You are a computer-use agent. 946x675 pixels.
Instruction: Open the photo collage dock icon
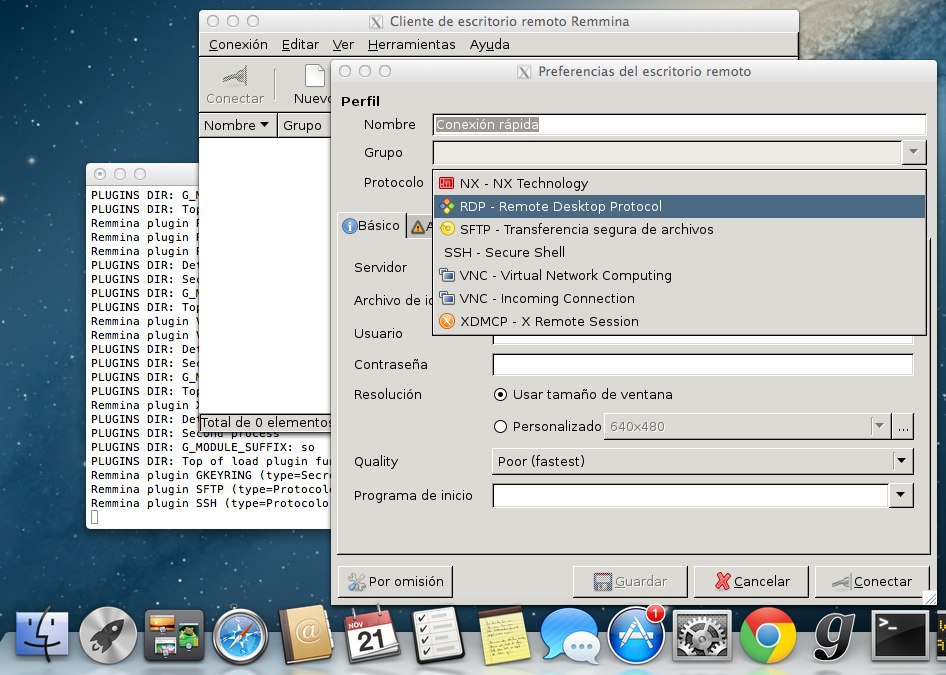(x=174, y=636)
